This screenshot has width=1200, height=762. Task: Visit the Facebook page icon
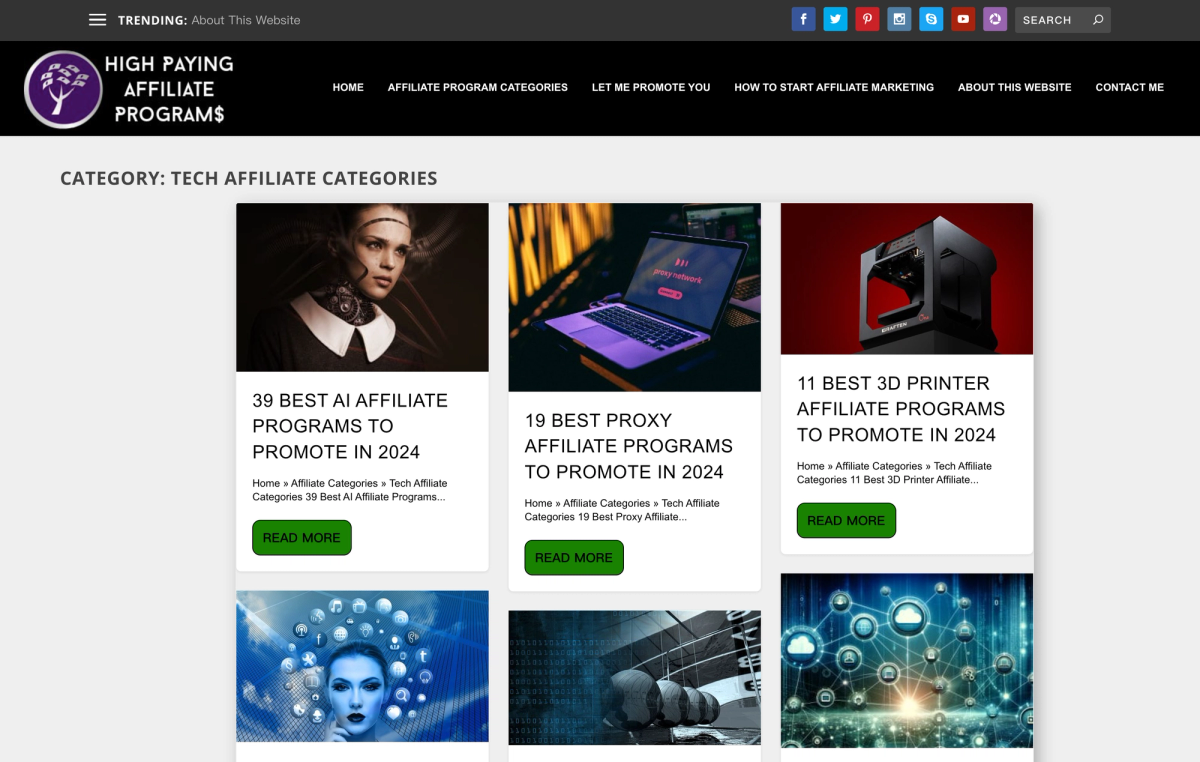(803, 19)
